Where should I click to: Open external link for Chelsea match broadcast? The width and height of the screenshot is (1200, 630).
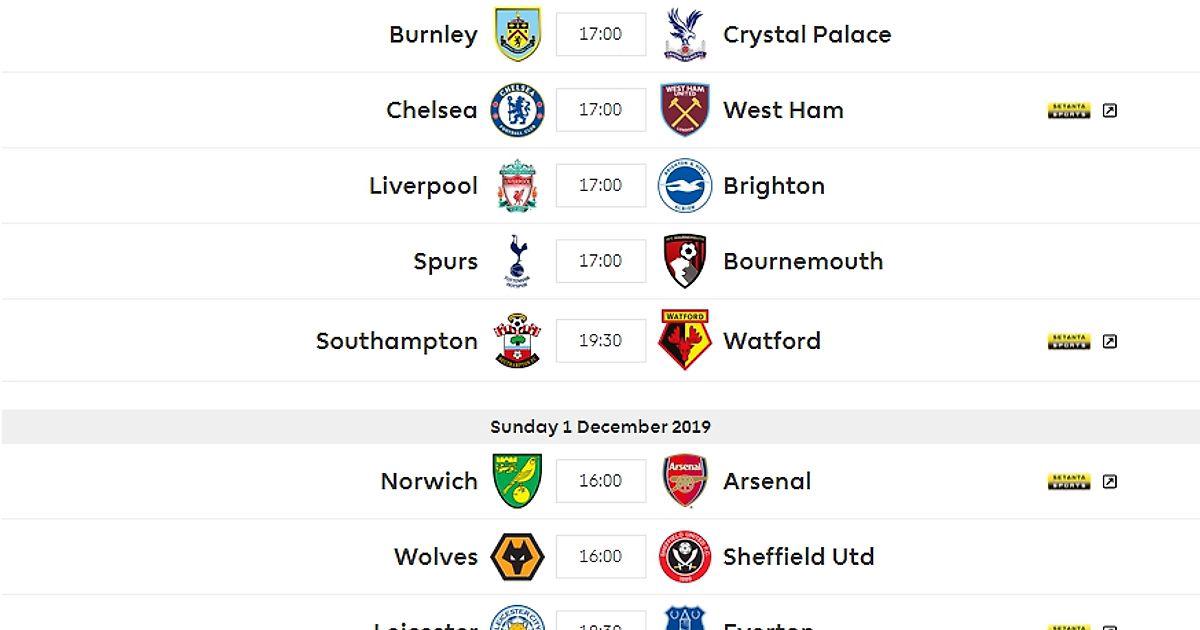1109,111
